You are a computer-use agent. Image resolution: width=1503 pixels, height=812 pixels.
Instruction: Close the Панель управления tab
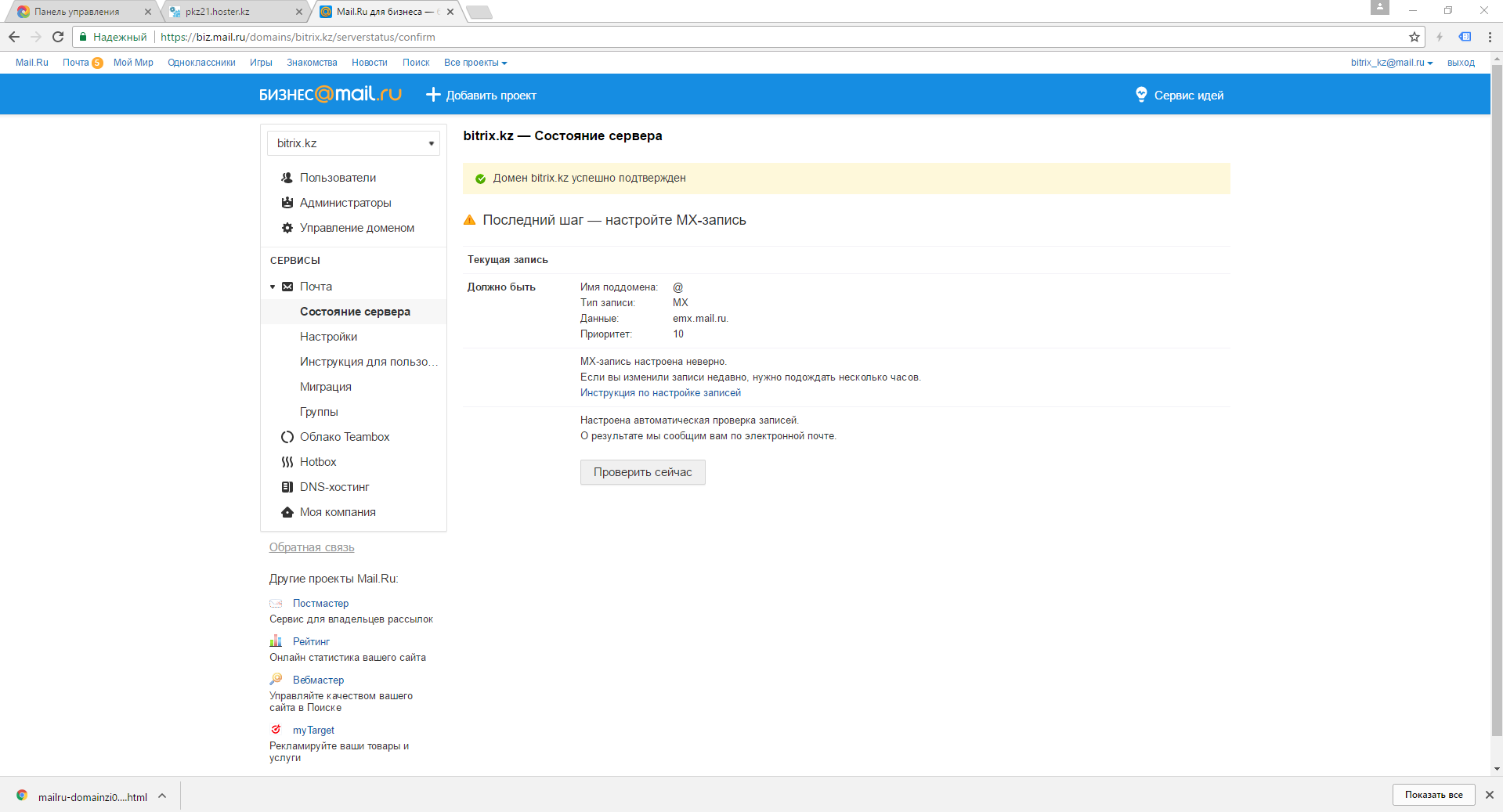[147, 12]
